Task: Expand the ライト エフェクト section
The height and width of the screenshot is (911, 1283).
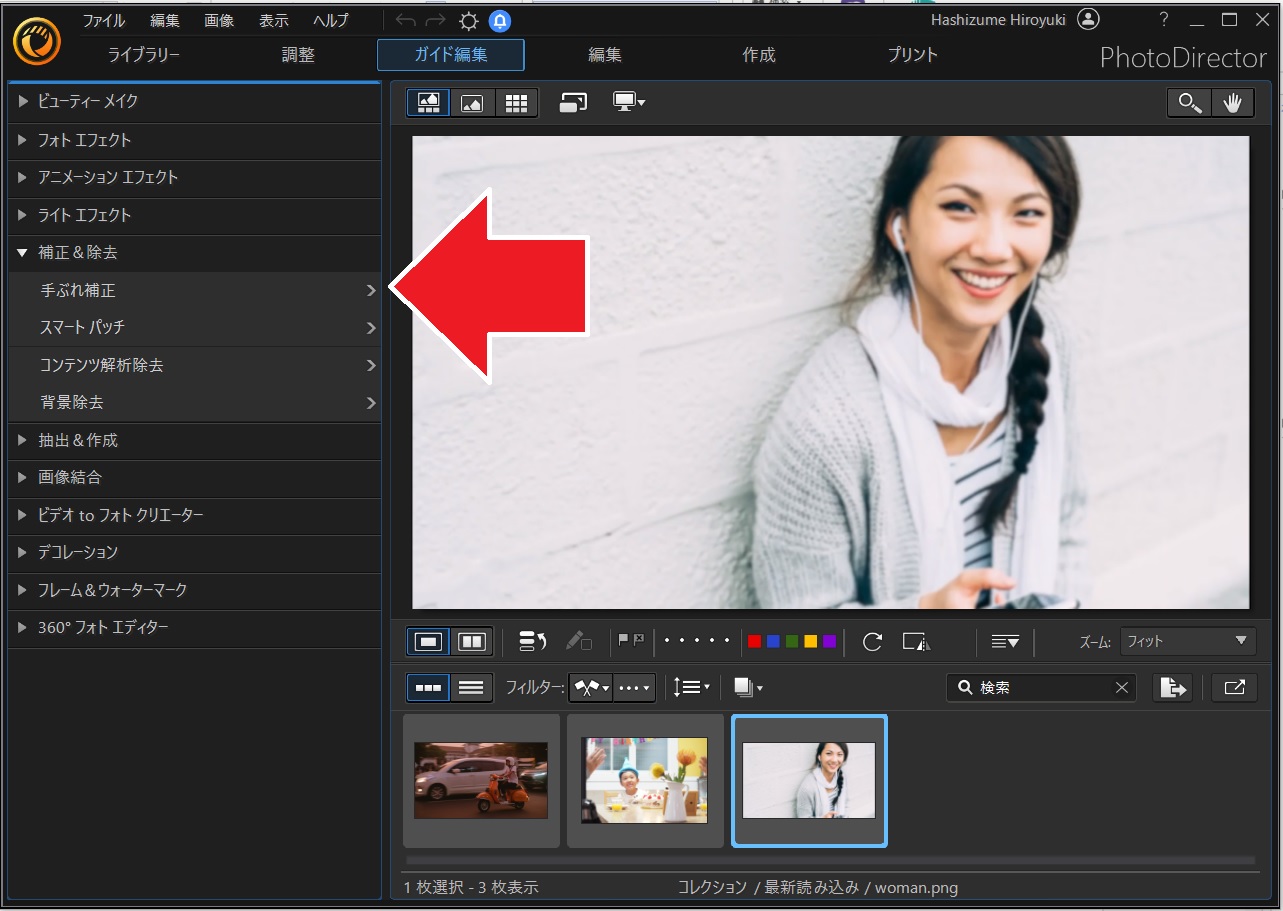Action: [194, 215]
